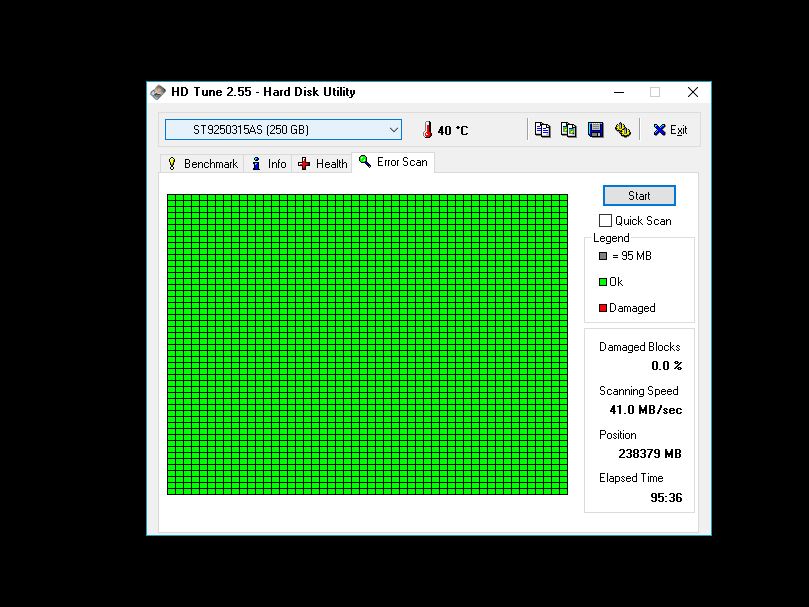Viewport: 809px width, 607px height.
Task: Click the Scanning Speed label
Action: [x=638, y=391]
